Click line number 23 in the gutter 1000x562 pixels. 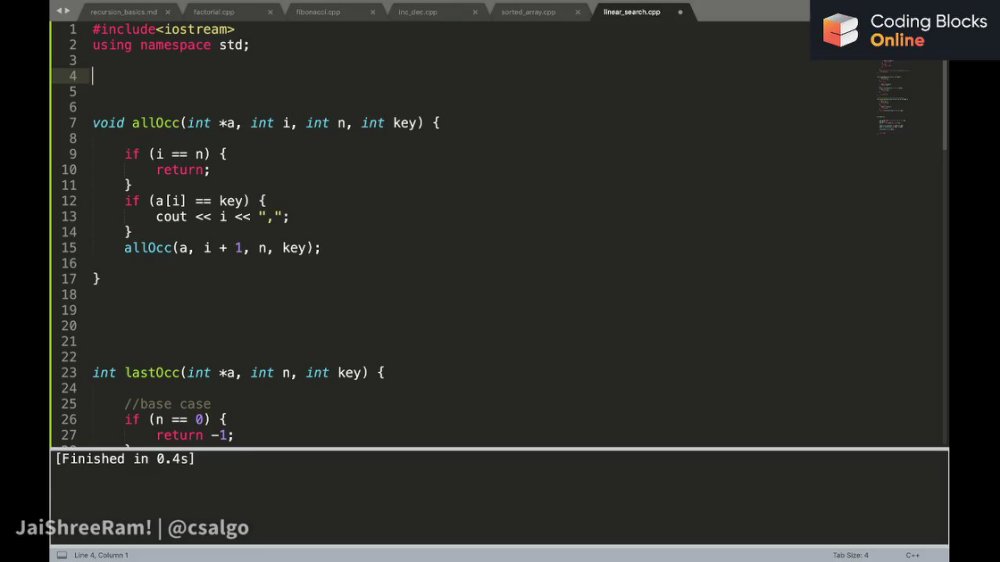(69, 373)
